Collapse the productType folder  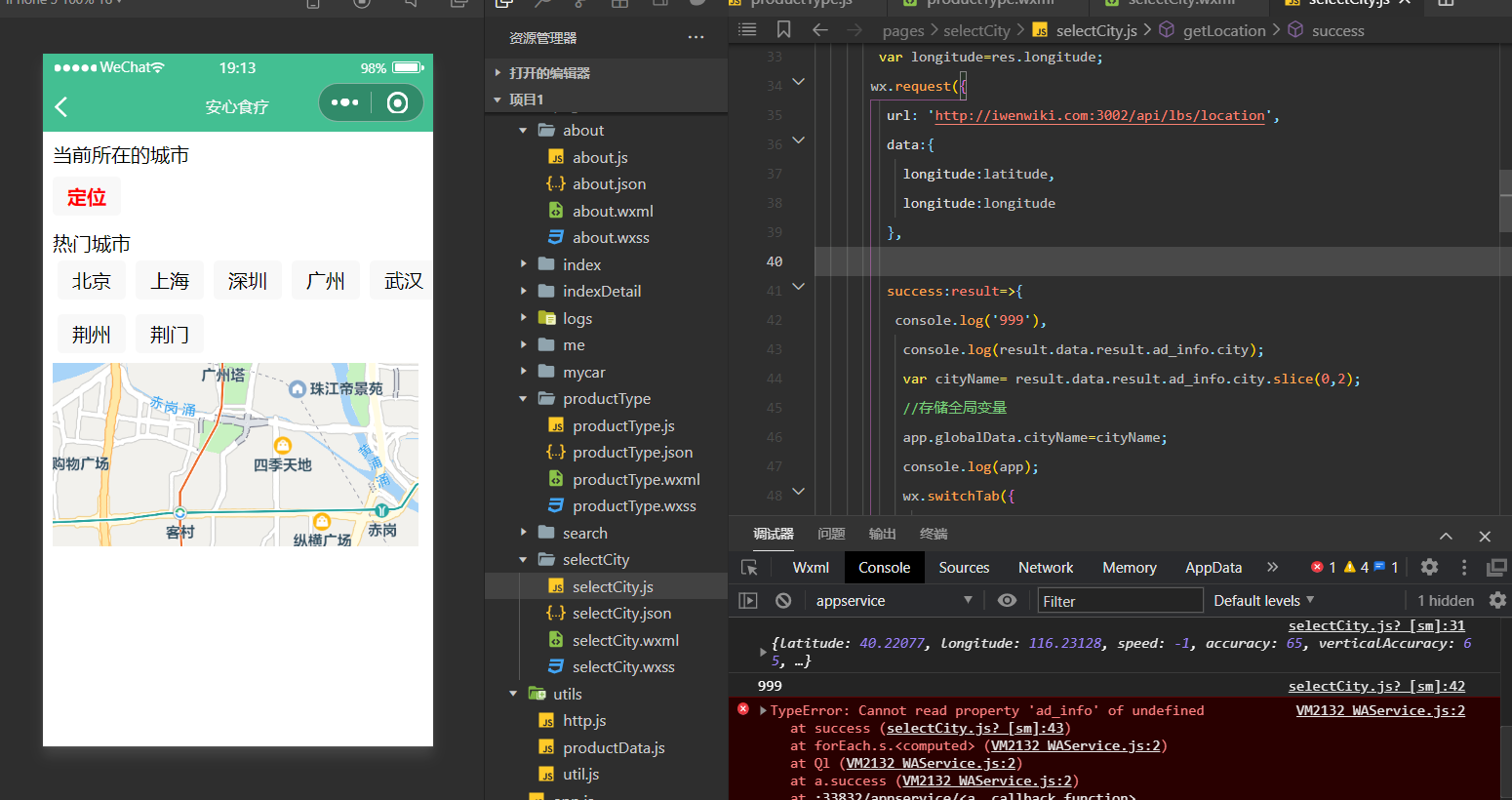[x=524, y=398]
